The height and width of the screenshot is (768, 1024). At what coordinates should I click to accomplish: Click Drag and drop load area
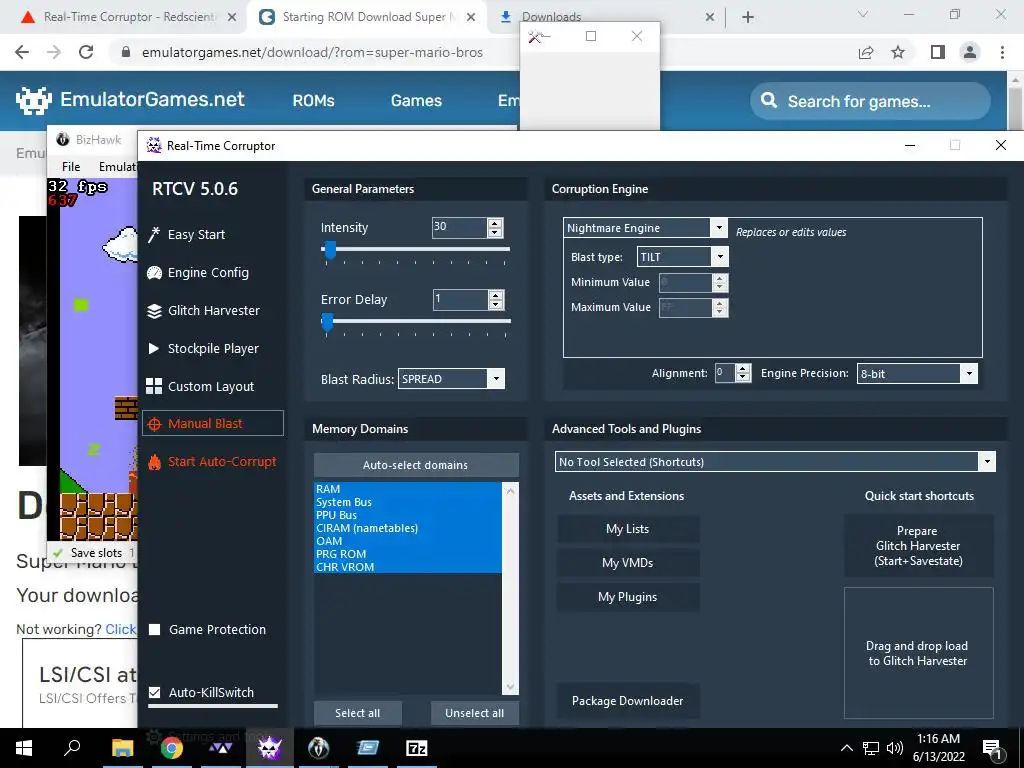click(918, 653)
